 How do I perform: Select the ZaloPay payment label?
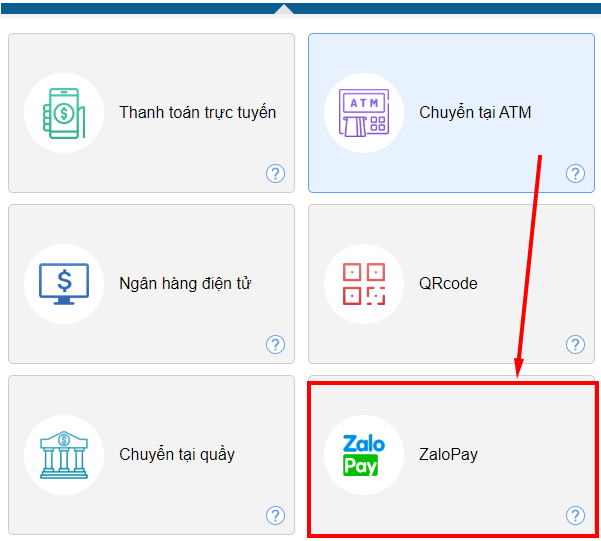pos(448,454)
